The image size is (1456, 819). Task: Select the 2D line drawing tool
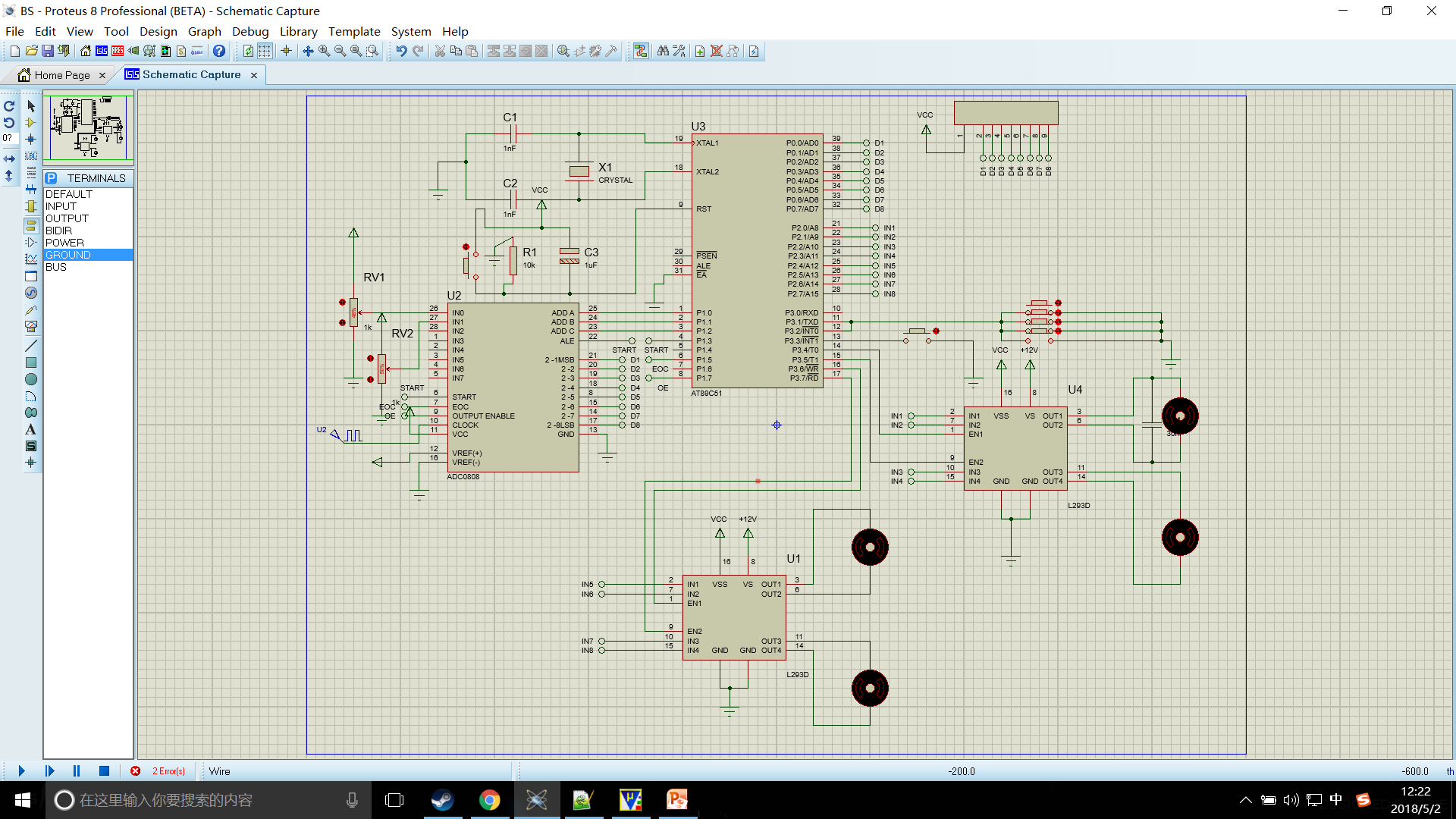(x=31, y=346)
